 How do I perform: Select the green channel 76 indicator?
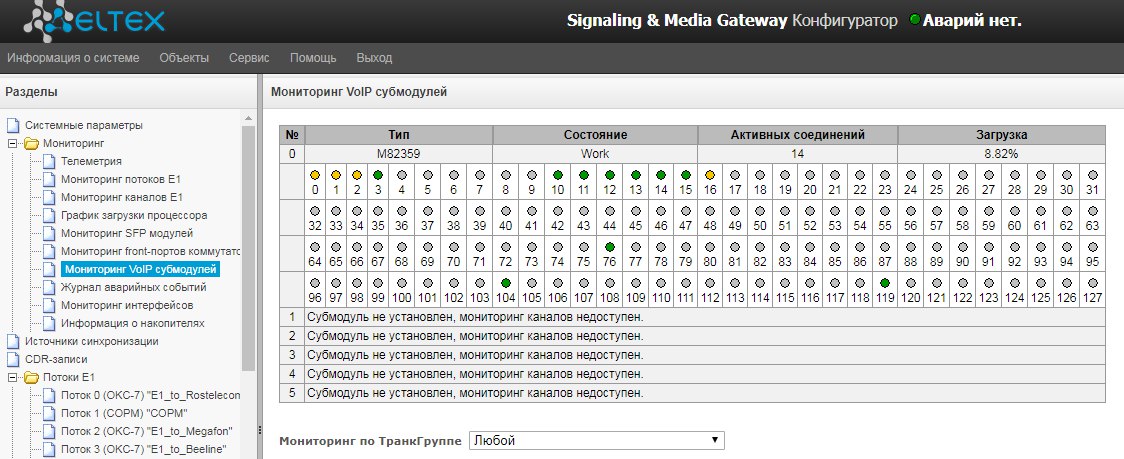pos(609,247)
